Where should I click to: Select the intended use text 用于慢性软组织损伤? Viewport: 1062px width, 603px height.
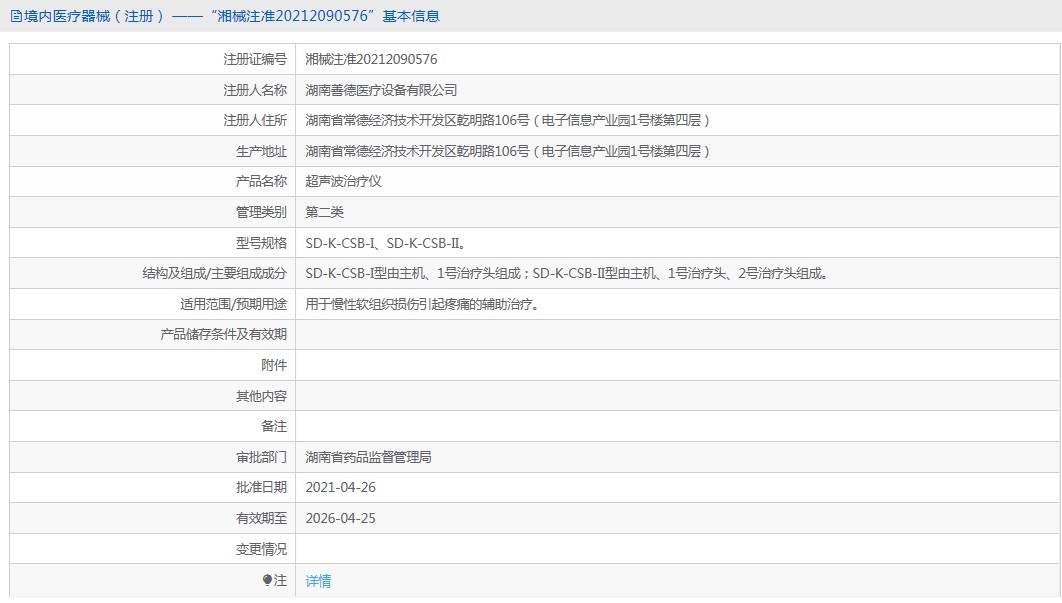coord(422,304)
